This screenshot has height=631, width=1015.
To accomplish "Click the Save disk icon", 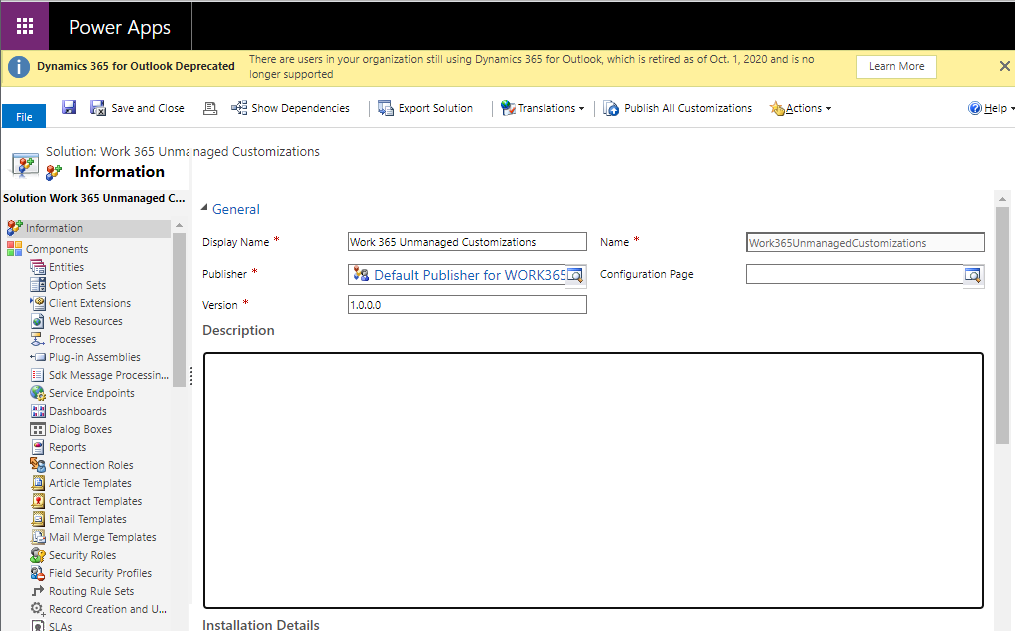I will coord(69,107).
